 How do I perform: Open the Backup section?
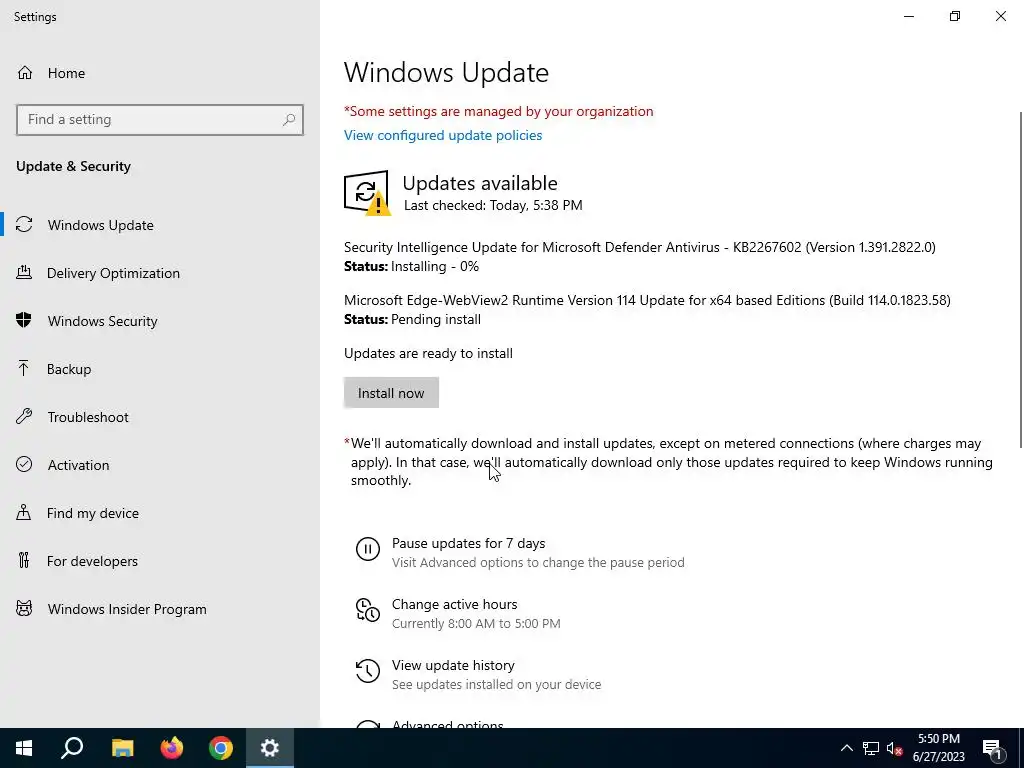(160, 368)
